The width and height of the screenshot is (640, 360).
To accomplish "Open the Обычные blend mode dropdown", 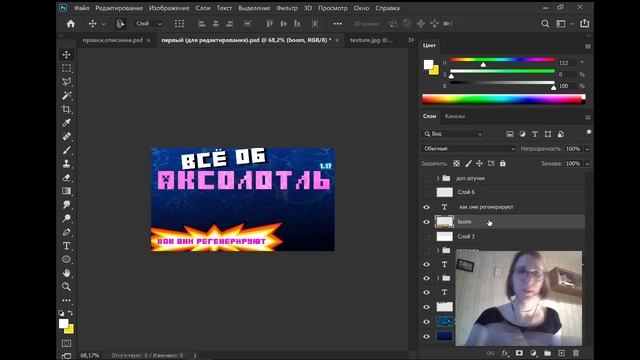I will (469, 149).
